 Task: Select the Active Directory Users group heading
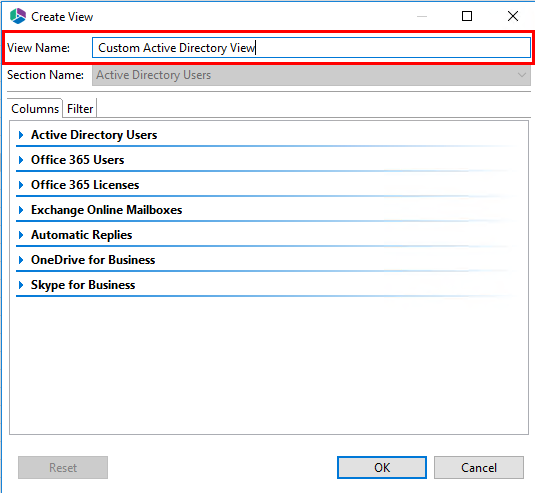pos(94,135)
